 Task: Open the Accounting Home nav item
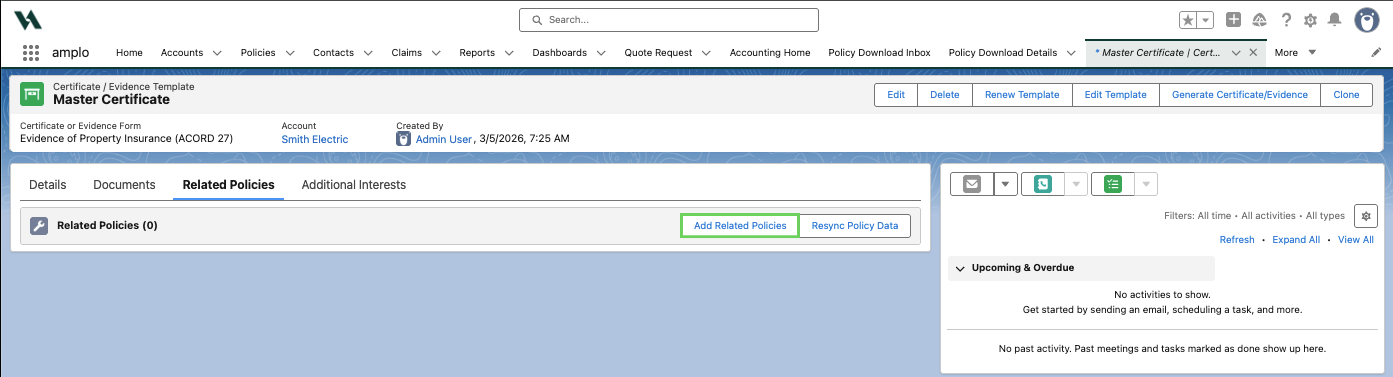(770, 52)
